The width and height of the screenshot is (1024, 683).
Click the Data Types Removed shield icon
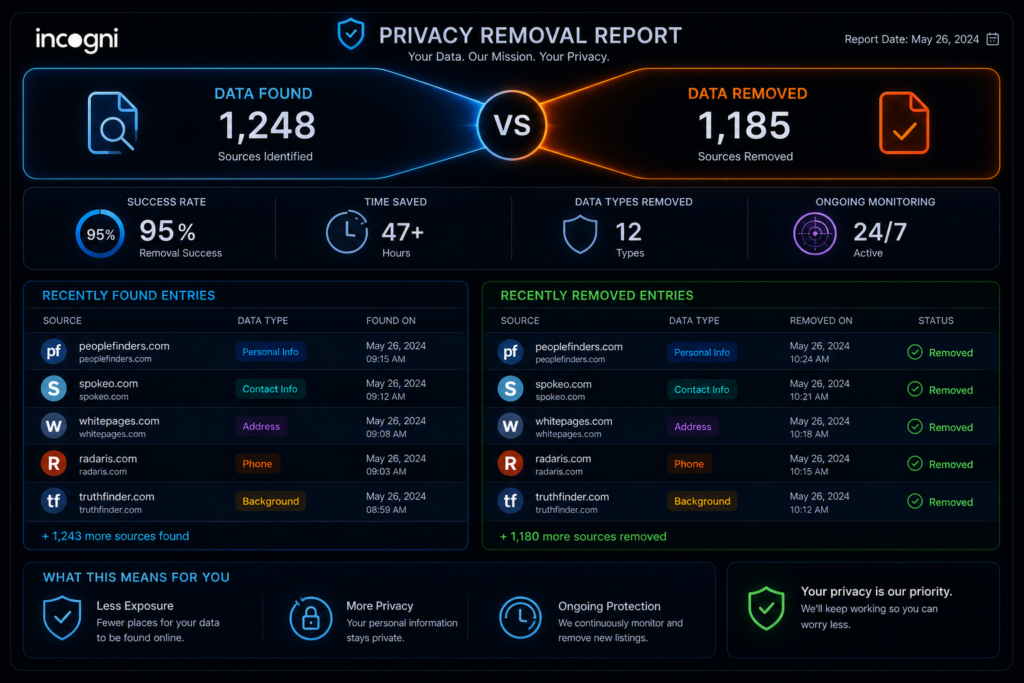click(580, 234)
